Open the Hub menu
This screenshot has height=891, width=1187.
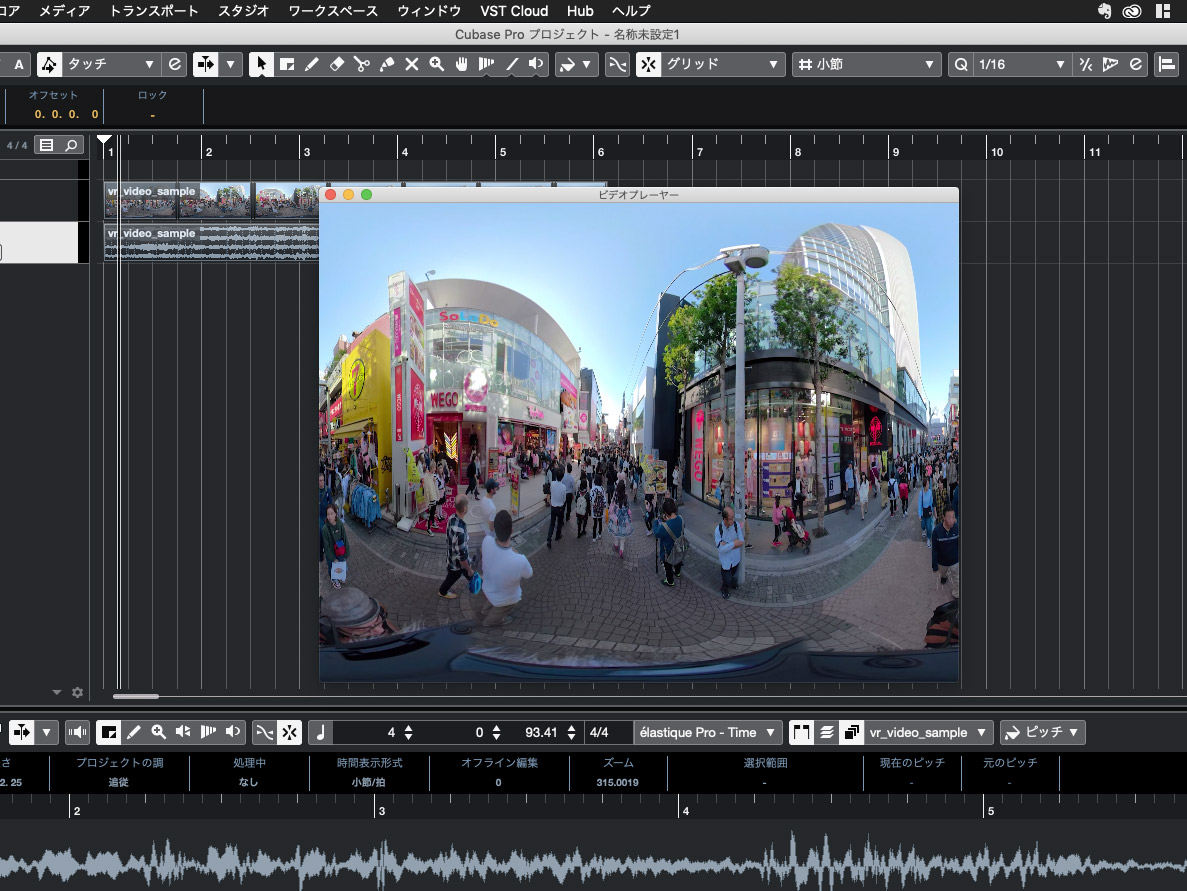coord(580,11)
